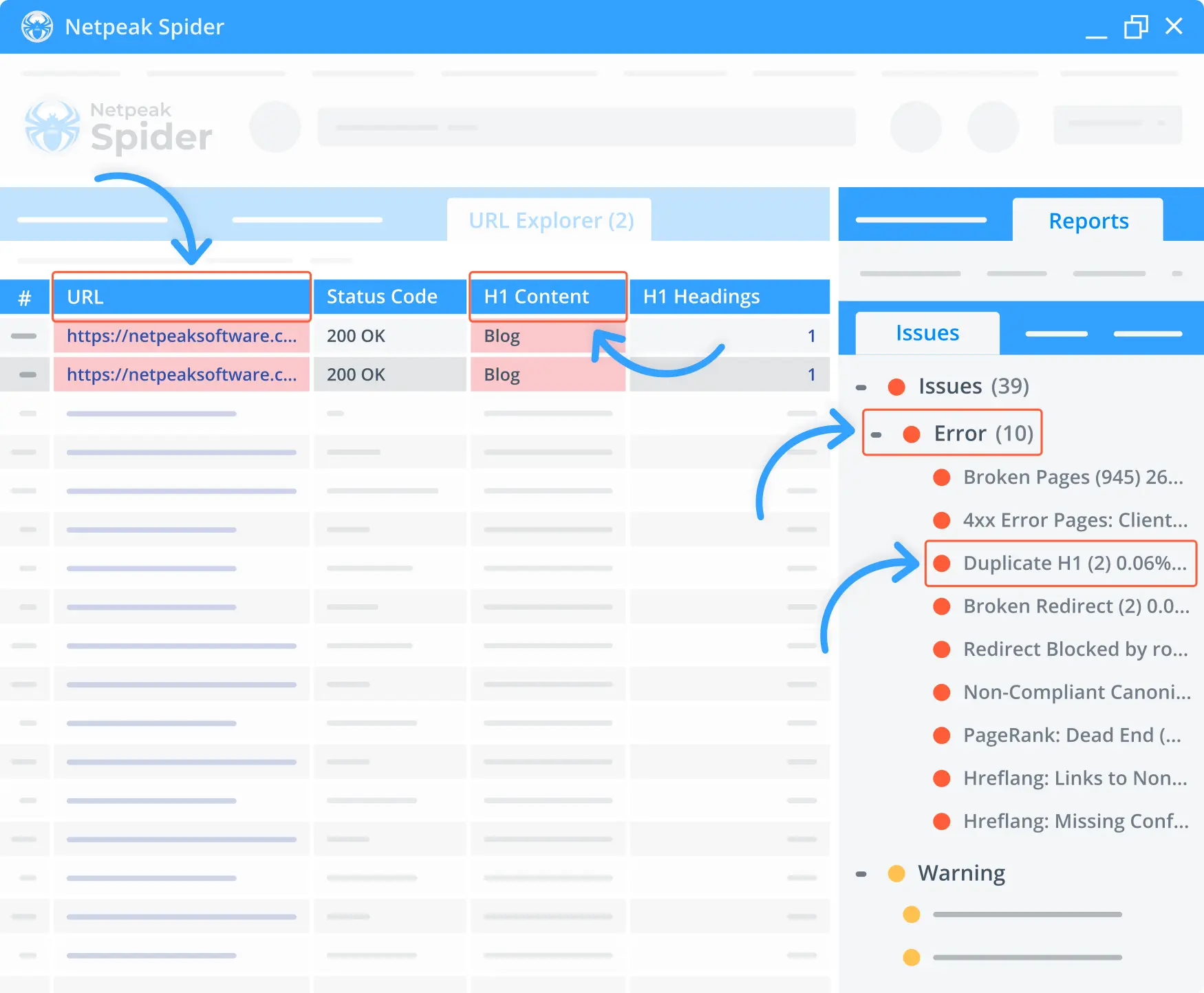Click the H1 Headings column header
Screen dimensions: 1204x993
click(x=729, y=297)
